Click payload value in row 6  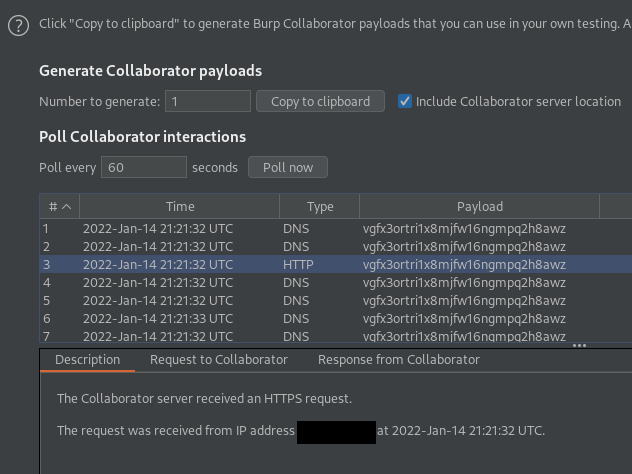point(464,318)
